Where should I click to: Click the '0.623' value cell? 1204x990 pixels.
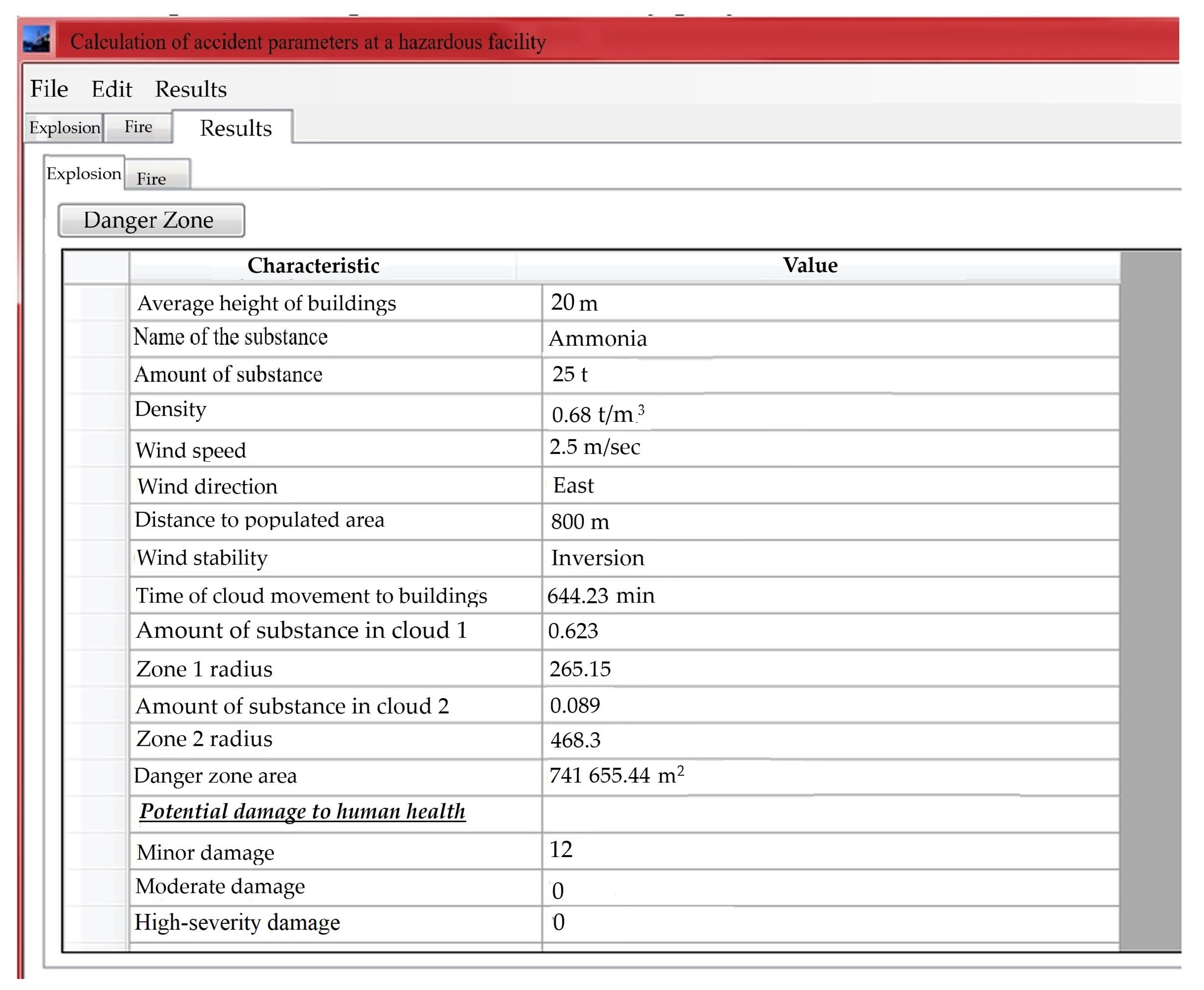pyautogui.click(x=830, y=632)
